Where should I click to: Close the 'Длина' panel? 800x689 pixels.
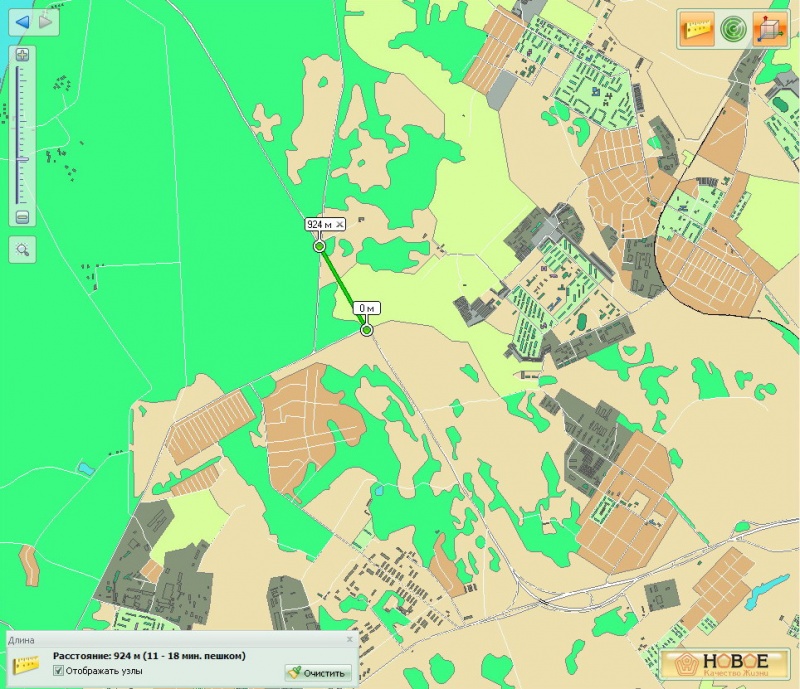point(349,639)
